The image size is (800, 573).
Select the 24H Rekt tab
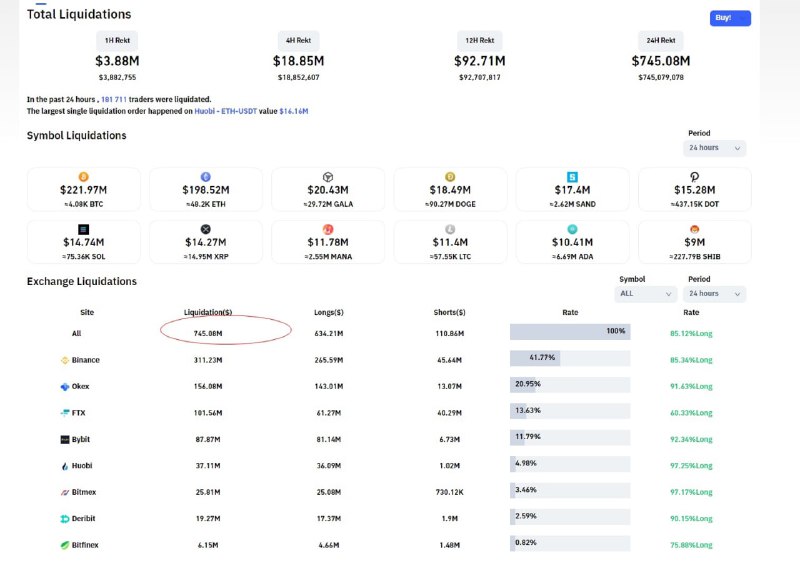661,40
